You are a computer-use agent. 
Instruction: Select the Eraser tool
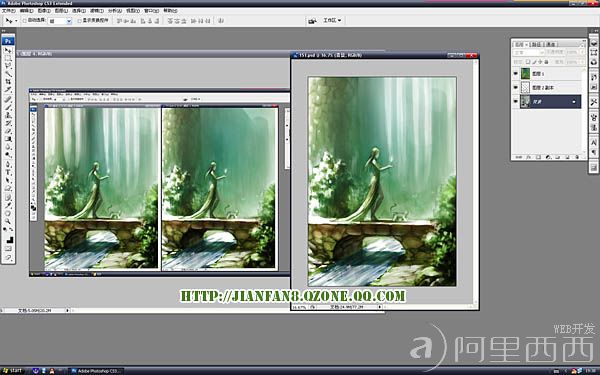click(x=8, y=131)
